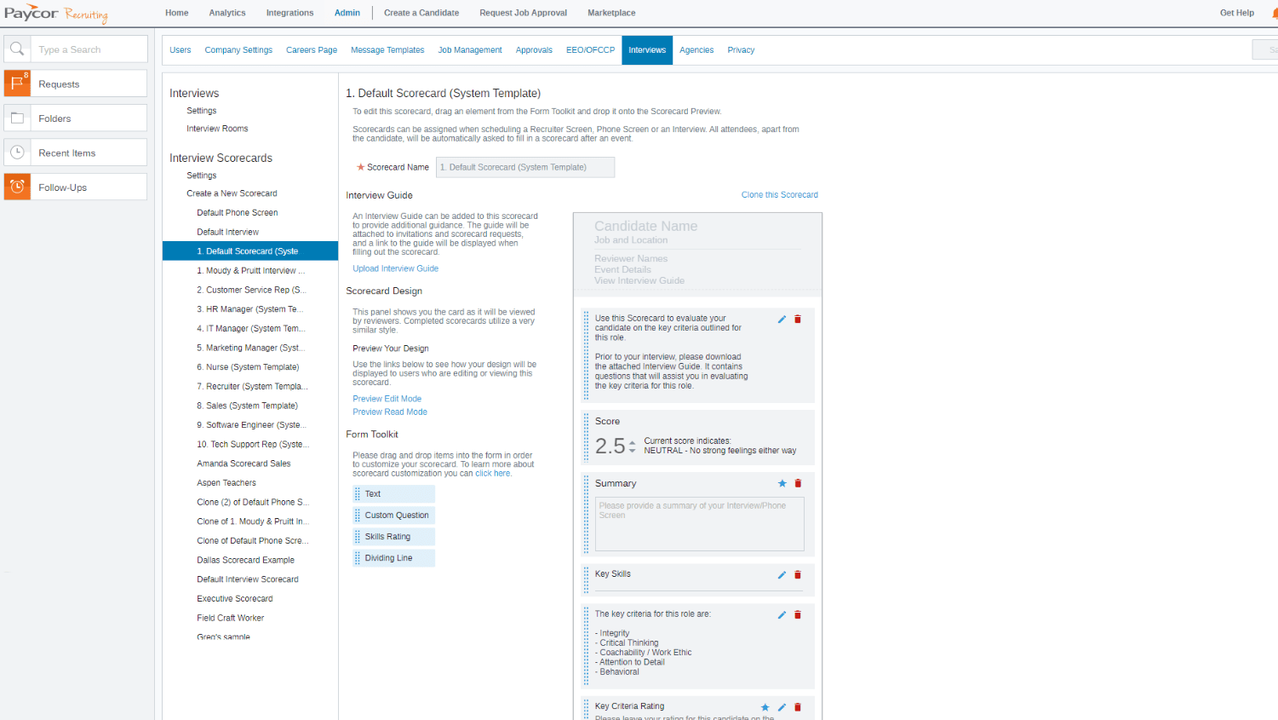This screenshot has height=720, width=1278.
Task: Click Upload Interview Guide link
Action: 395,269
